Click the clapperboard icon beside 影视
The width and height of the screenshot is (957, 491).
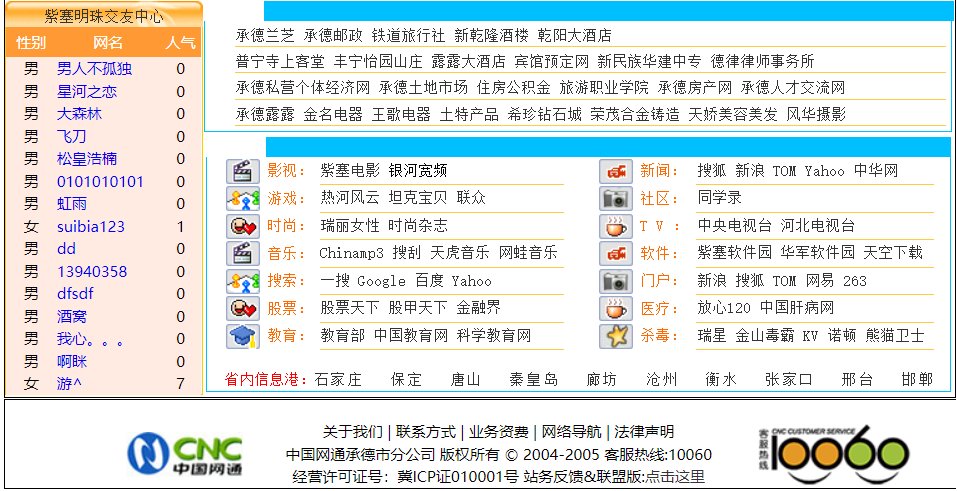243,171
